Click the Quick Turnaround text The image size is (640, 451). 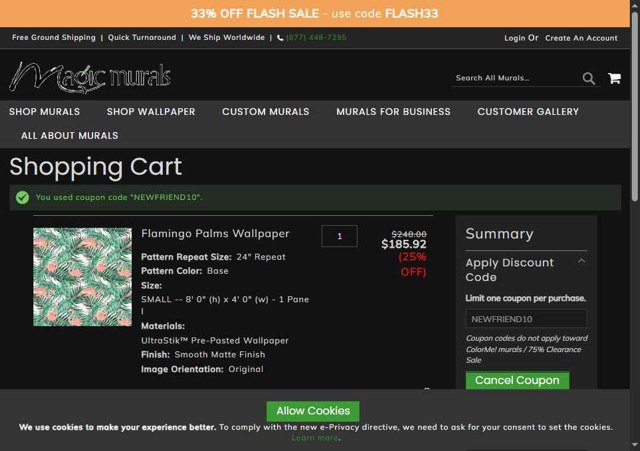pos(142,38)
